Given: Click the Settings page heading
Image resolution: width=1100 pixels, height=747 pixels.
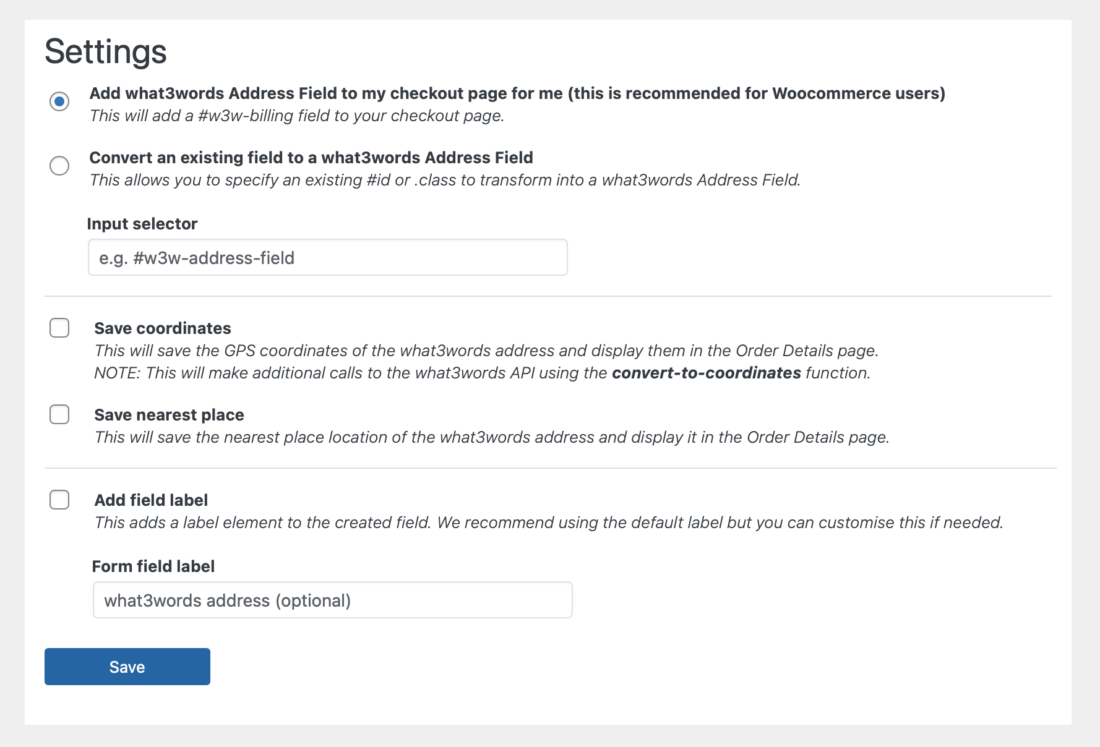Looking at the screenshot, I should coord(106,51).
